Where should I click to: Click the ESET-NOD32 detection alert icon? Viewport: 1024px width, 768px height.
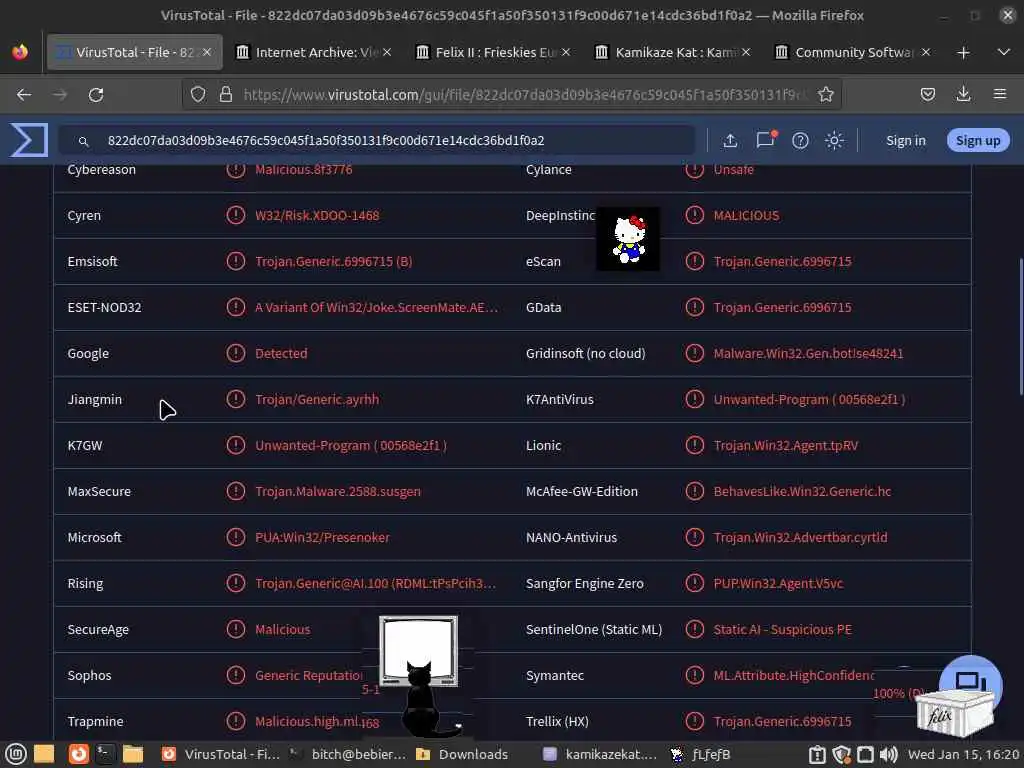(x=235, y=307)
